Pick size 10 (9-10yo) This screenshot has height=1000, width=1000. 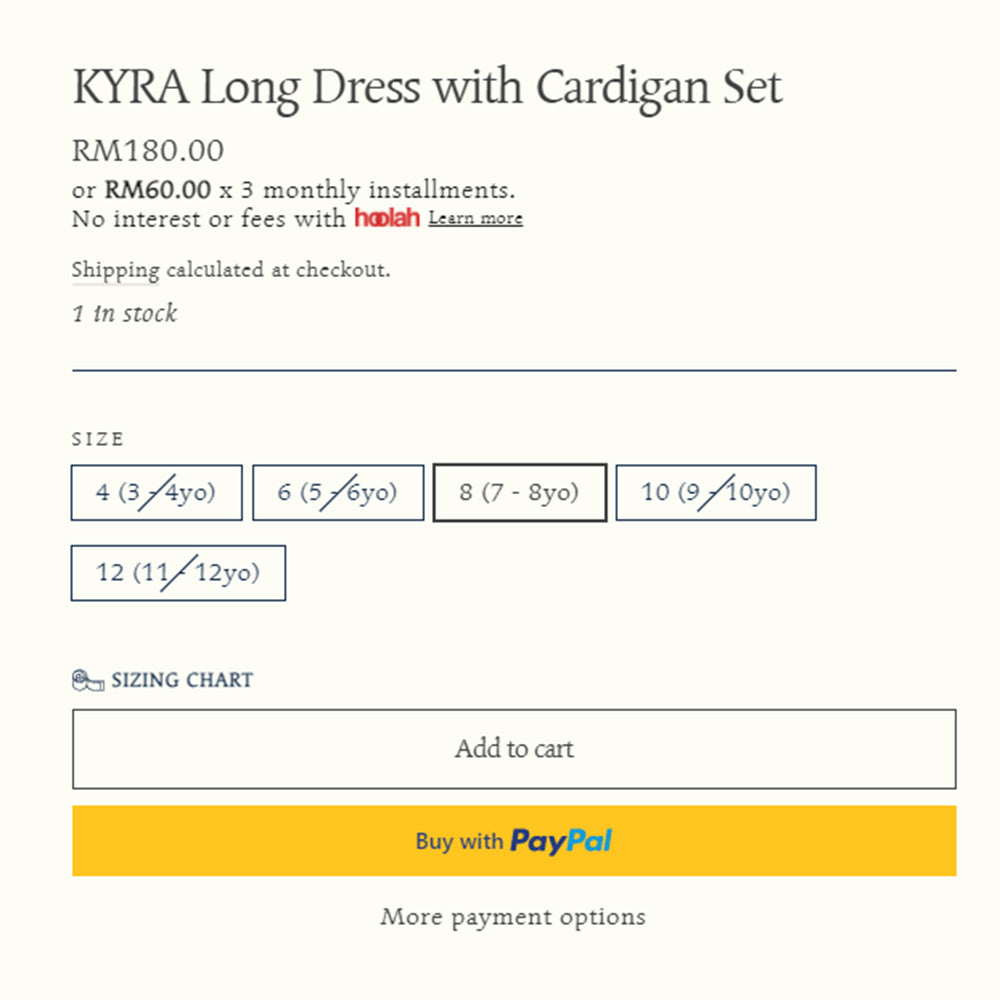click(x=716, y=493)
